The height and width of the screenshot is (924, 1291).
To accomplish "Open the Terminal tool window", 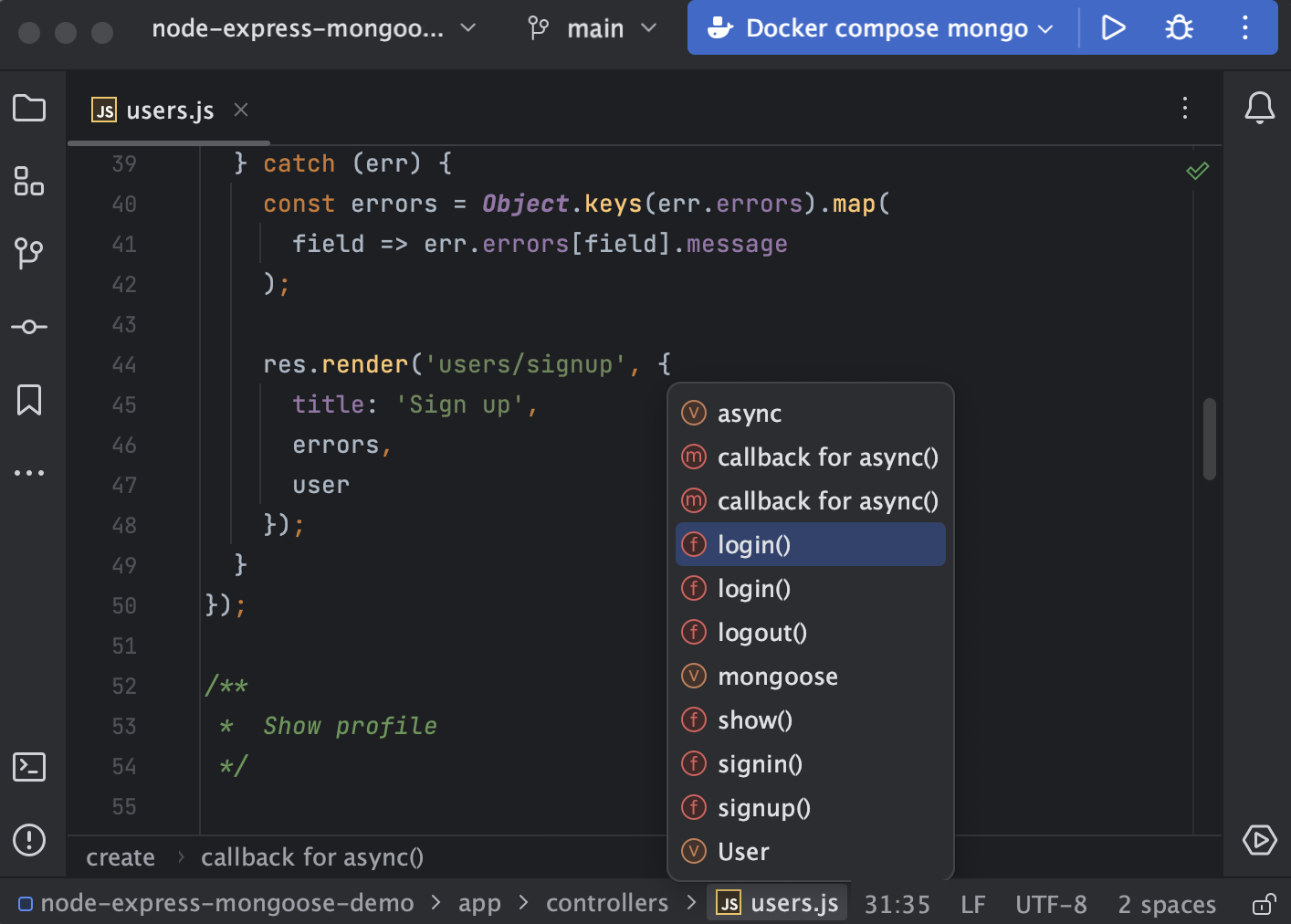I will pos(29,767).
